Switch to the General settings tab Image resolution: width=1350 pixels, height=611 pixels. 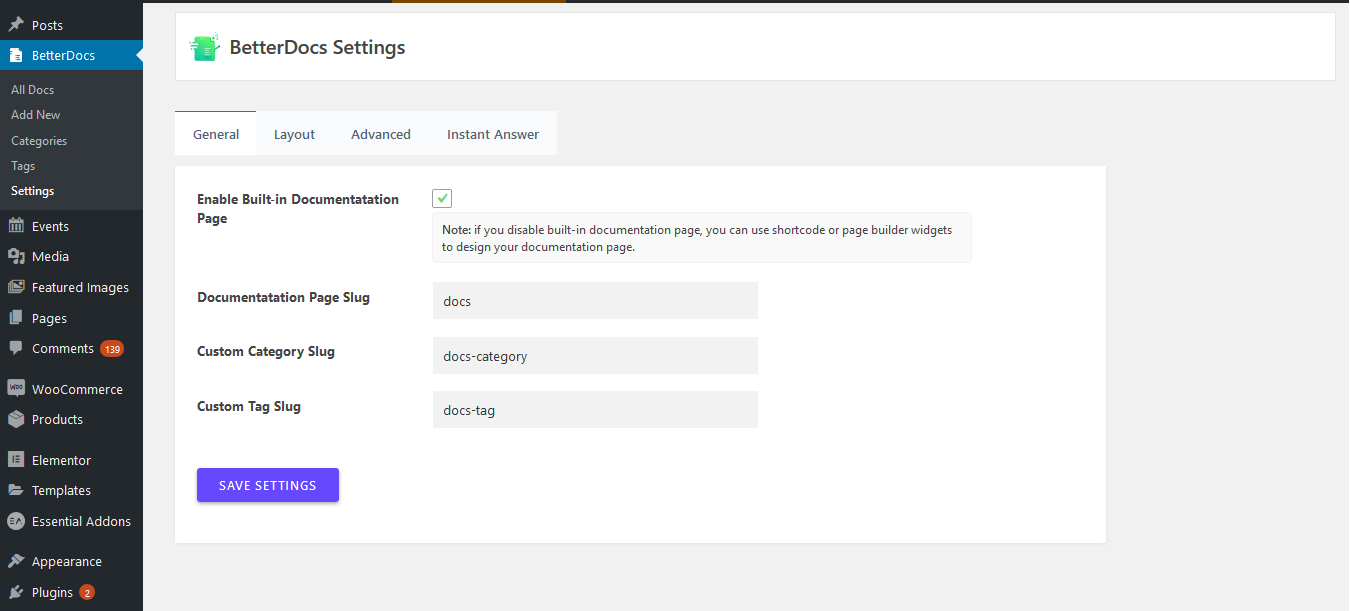[216, 134]
